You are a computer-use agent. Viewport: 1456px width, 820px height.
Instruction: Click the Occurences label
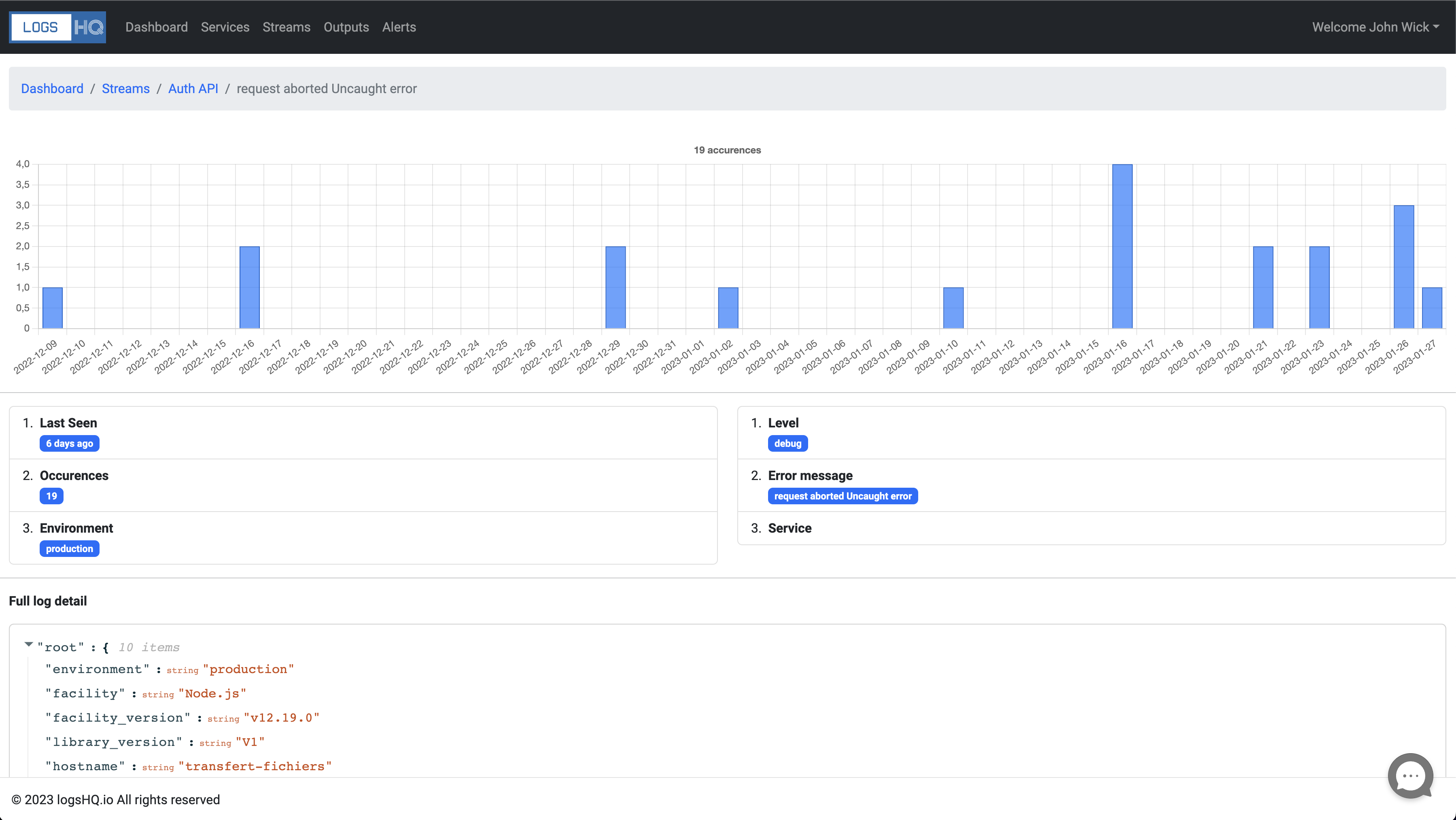[74, 475]
